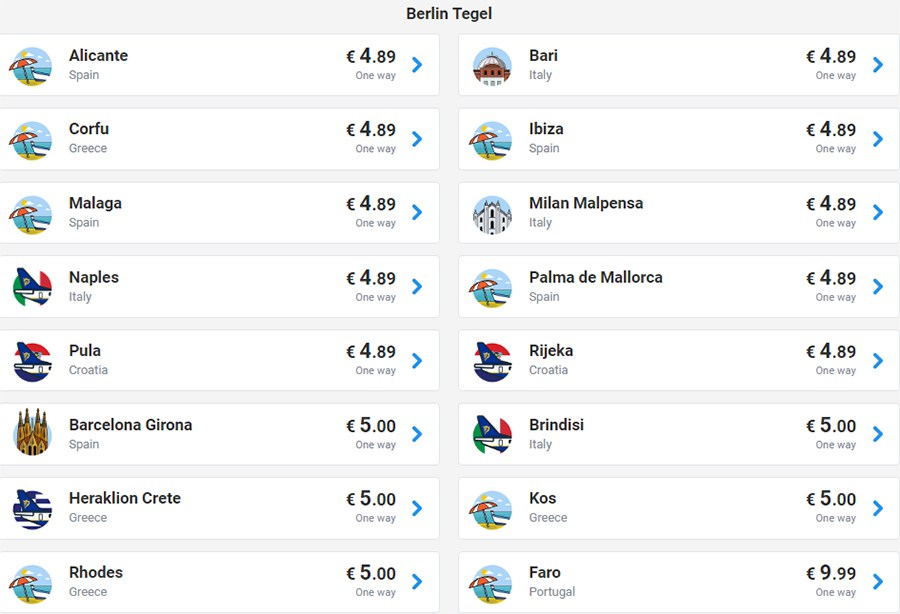The image size is (900, 614).
Task: Choose the €5.00 fare to Barcelona Girona
Action: pyautogui.click(x=371, y=425)
